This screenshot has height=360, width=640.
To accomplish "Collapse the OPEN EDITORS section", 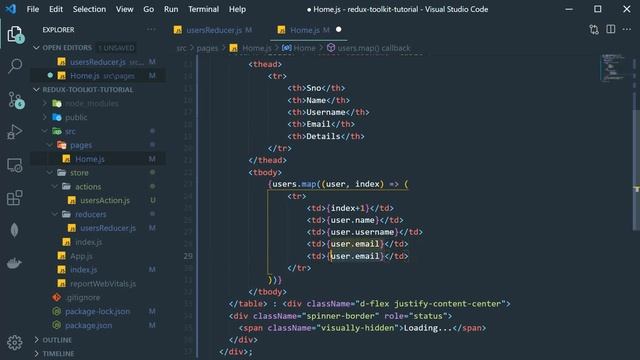I will pyautogui.click(x=36, y=48).
